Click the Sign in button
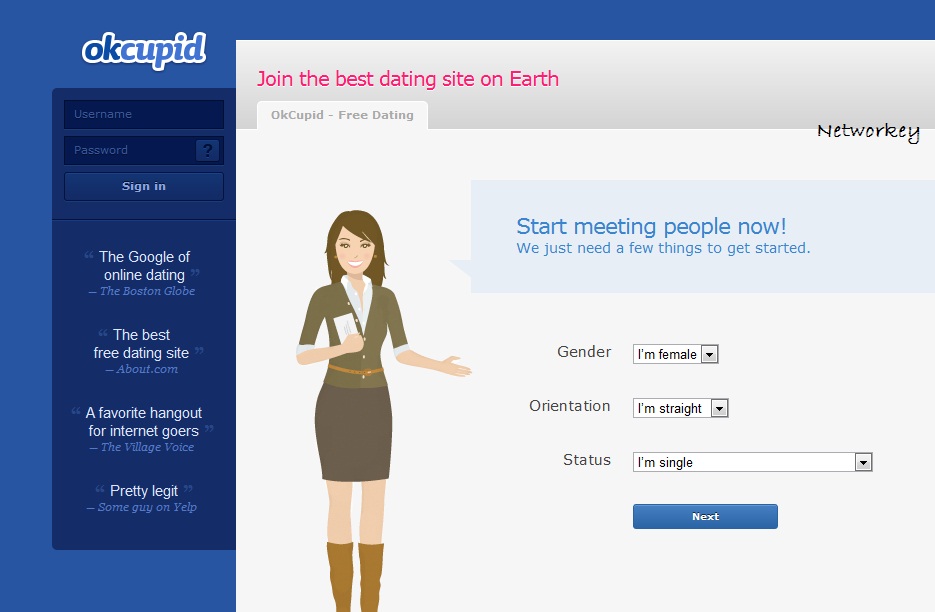 (144, 186)
